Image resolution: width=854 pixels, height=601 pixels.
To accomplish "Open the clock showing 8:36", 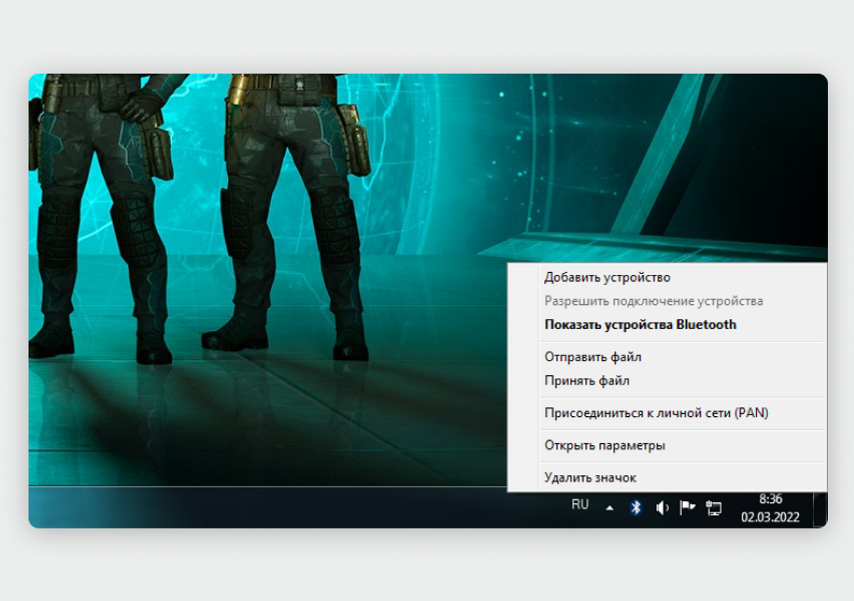I will (770, 508).
